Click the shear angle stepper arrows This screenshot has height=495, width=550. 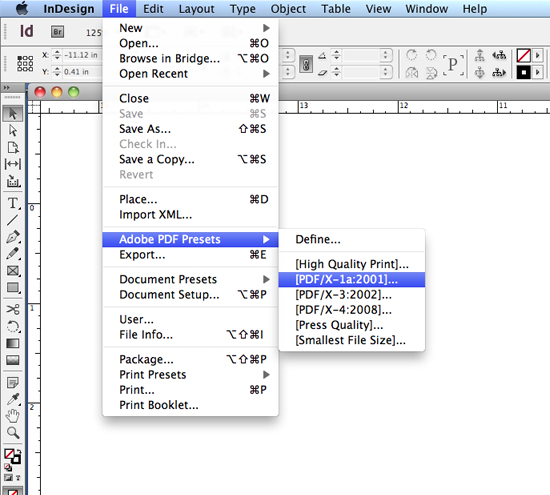pyautogui.click(x=336, y=72)
